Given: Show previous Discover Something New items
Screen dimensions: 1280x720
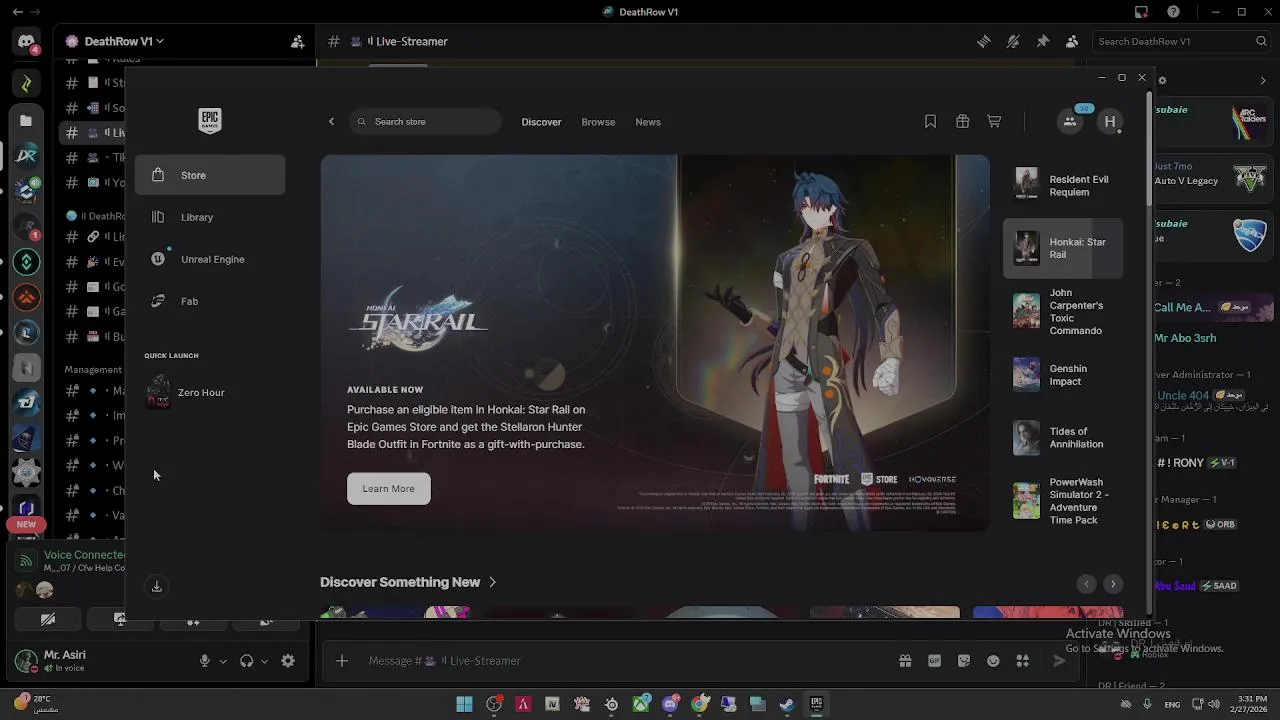Looking at the screenshot, I should pyautogui.click(x=1086, y=584).
